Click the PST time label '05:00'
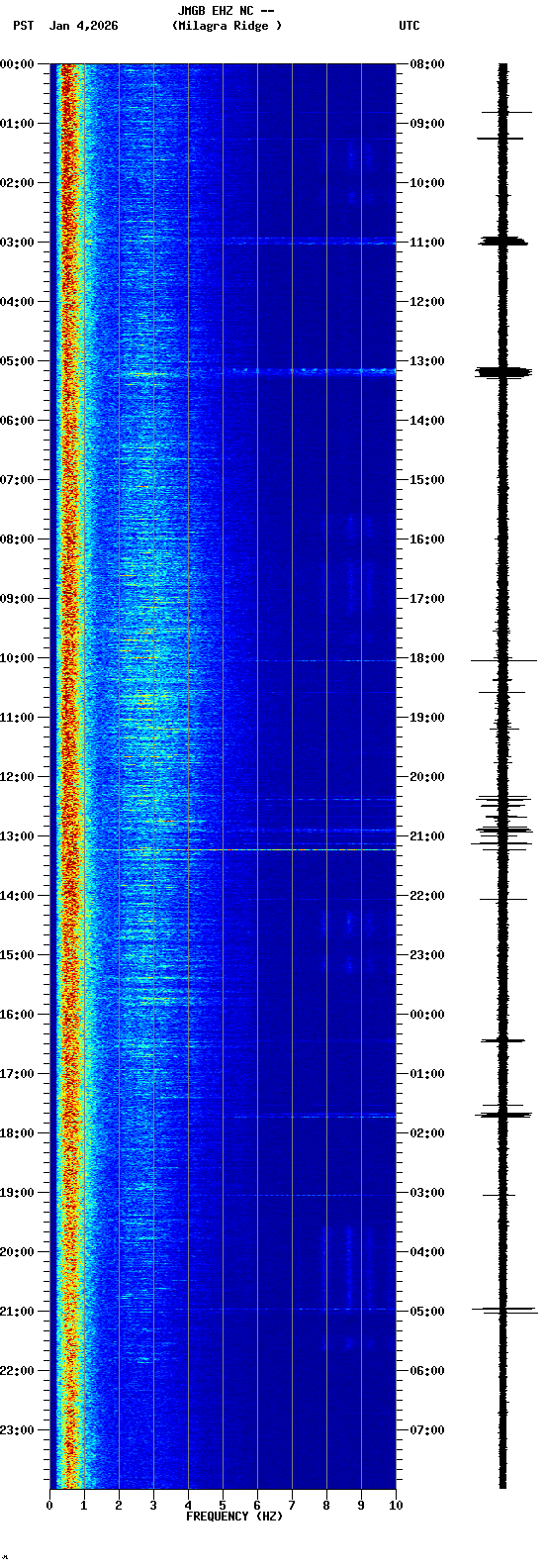 click(x=17, y=361)
